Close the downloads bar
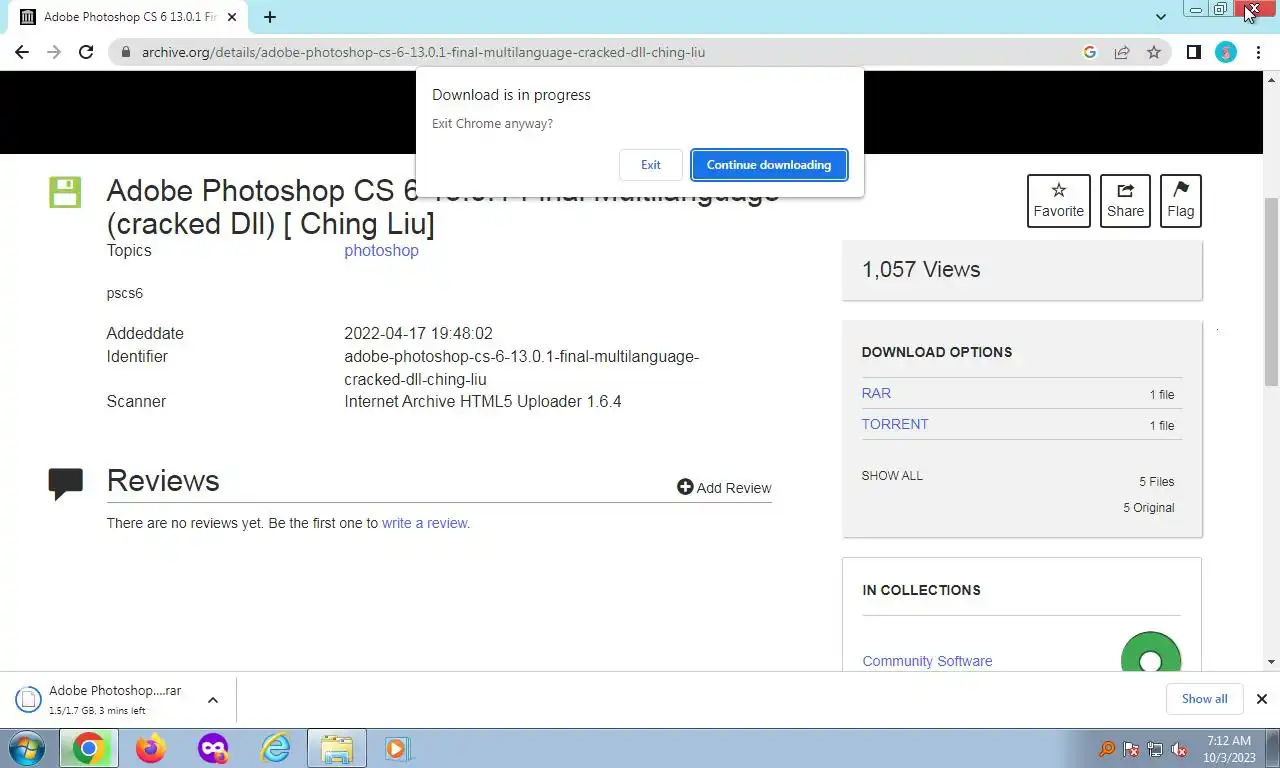This screenshot has width=1280, height=768. point(1262,699)
